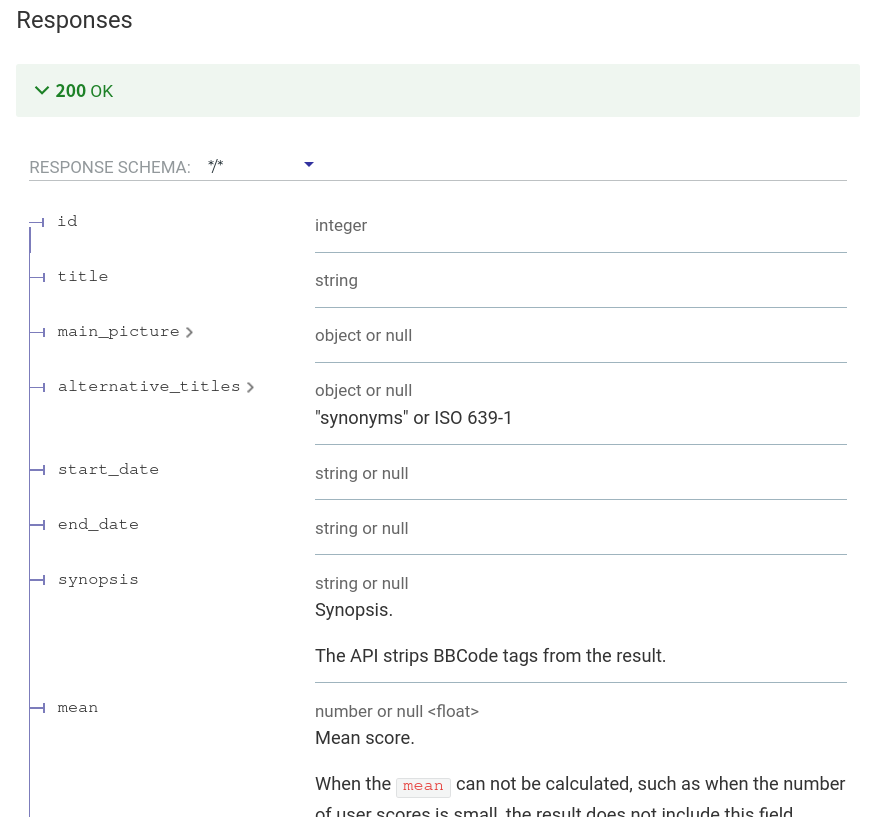Click the 'Synopsis.' description text
This screenshot has height=817, width=882.
coord(354,610)
